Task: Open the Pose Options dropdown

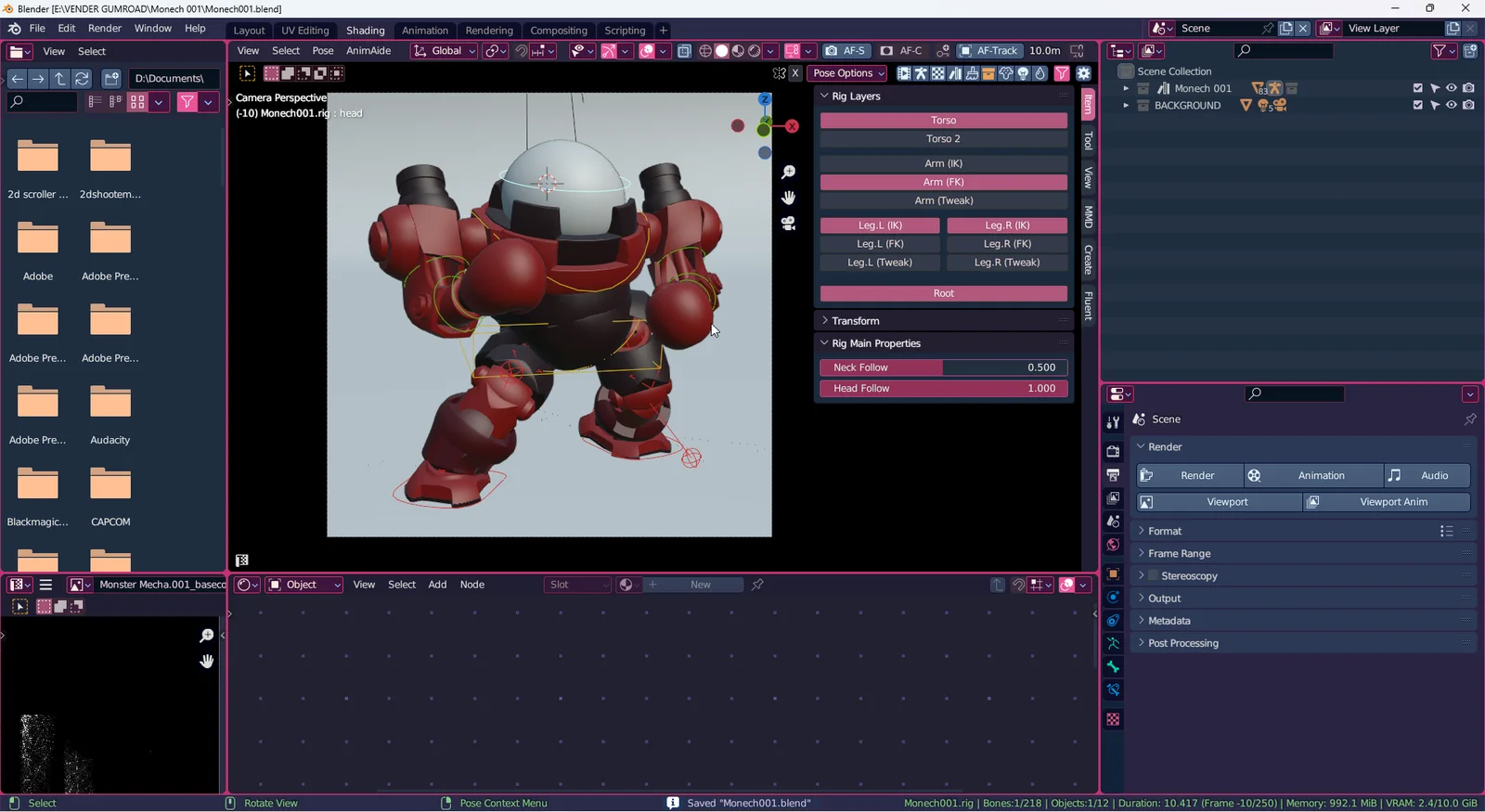Action: [848, 73]
